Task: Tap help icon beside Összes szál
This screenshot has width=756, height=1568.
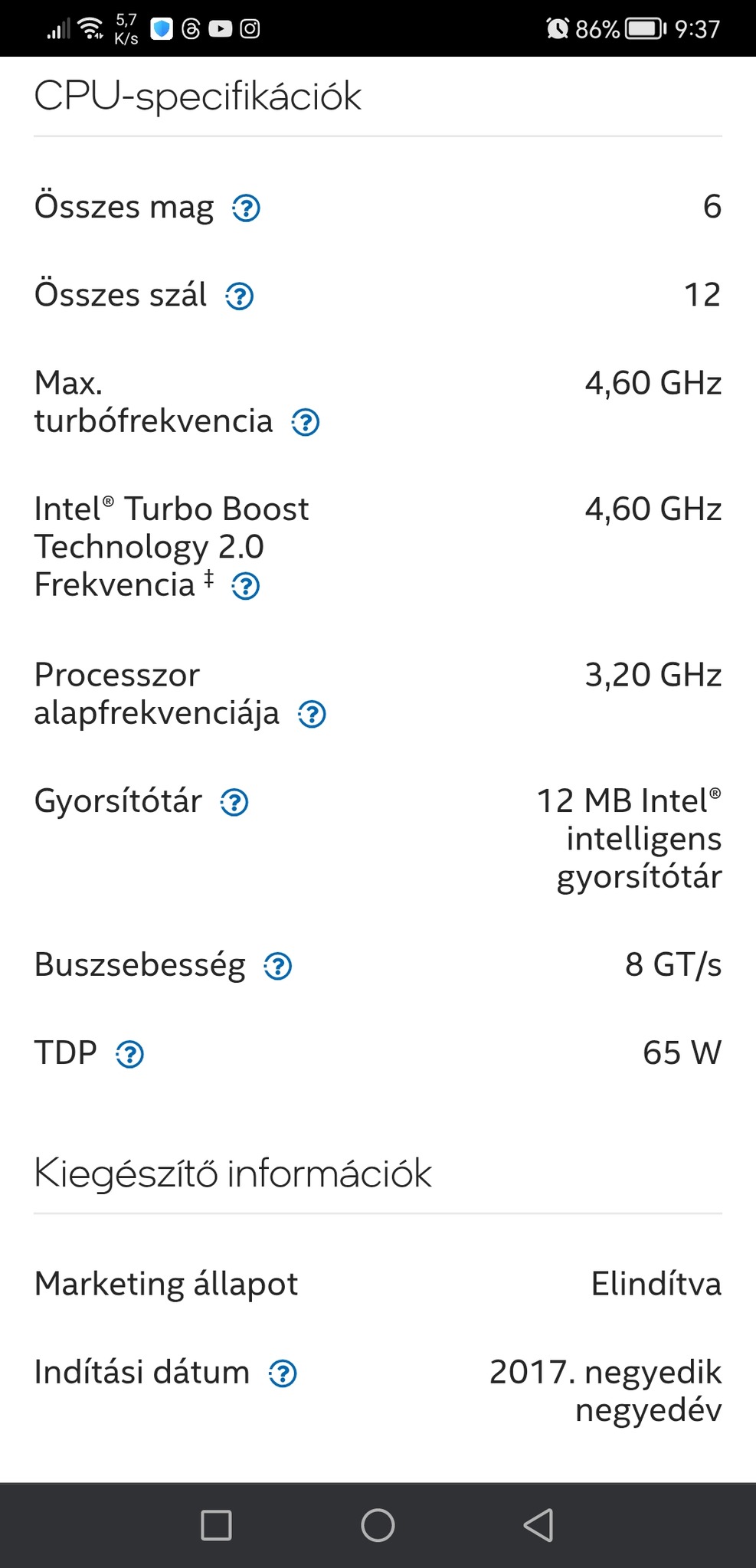Action: [239, 296]
